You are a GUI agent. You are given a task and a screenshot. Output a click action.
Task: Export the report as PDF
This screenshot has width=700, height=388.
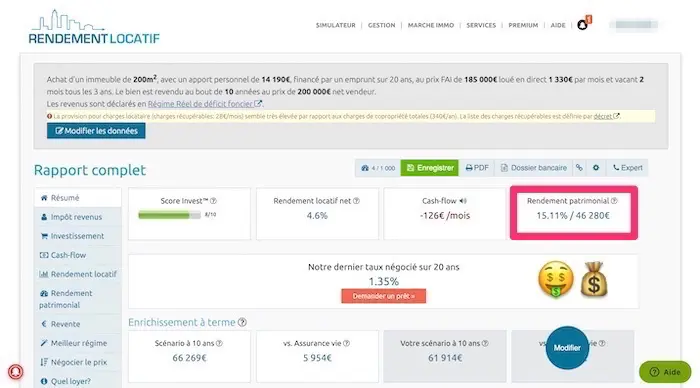(x=477, y=168)
